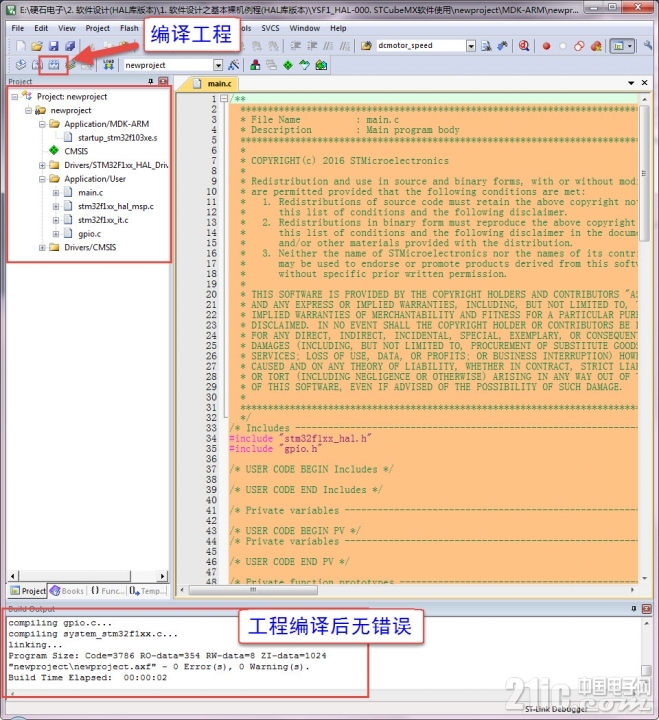
Task: Click the Build target icon
Action: pyautogui.click(x=37, y=65)
